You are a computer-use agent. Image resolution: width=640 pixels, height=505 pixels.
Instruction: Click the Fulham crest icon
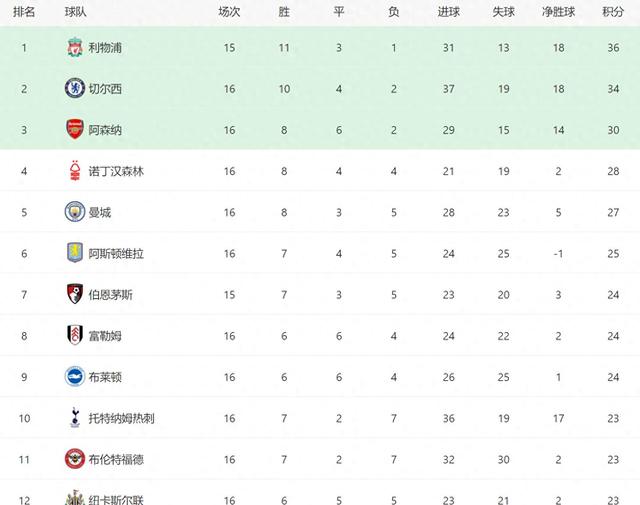tap(75, 336)
